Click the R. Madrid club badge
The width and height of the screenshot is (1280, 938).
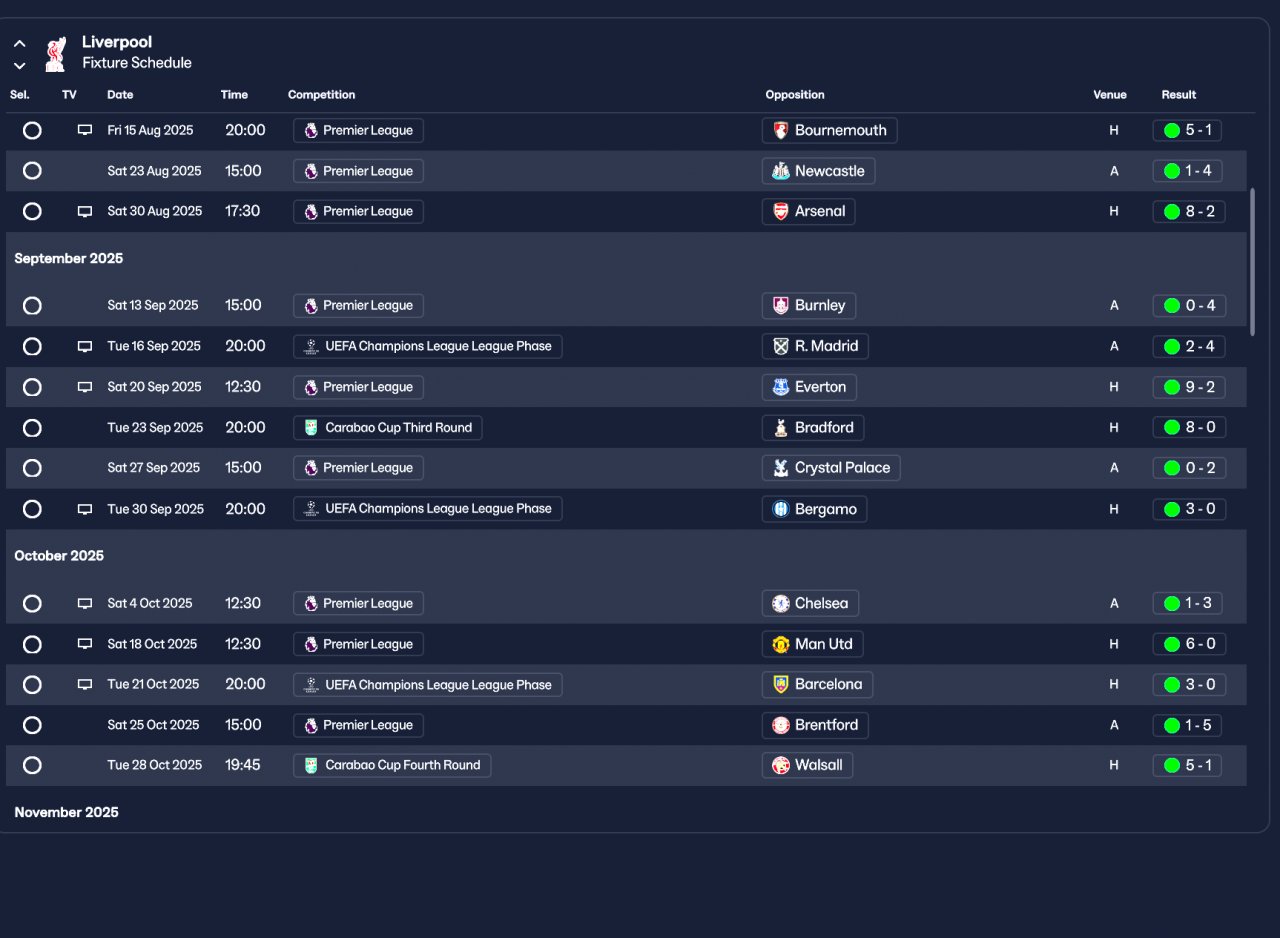point(781,346)
